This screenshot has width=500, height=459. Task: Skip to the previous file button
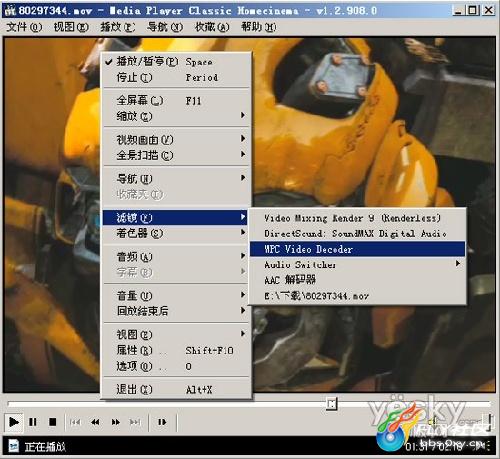tap(75, 422)
